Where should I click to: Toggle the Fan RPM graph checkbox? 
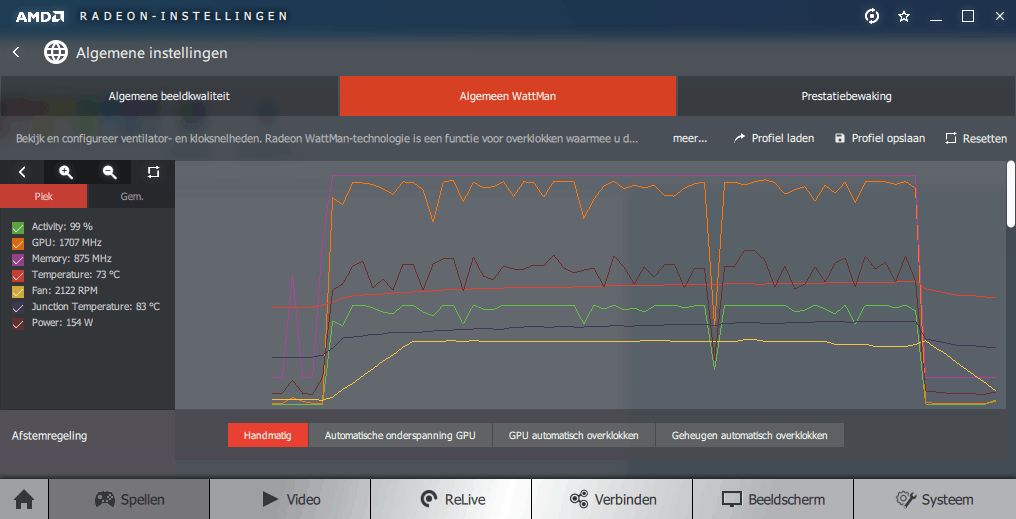tap(18, 291)
